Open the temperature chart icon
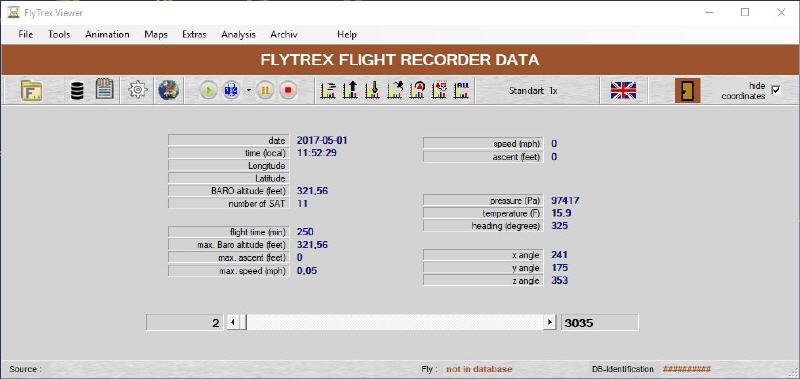Screen dimensions: 800x379 click(x=373, y=90)
